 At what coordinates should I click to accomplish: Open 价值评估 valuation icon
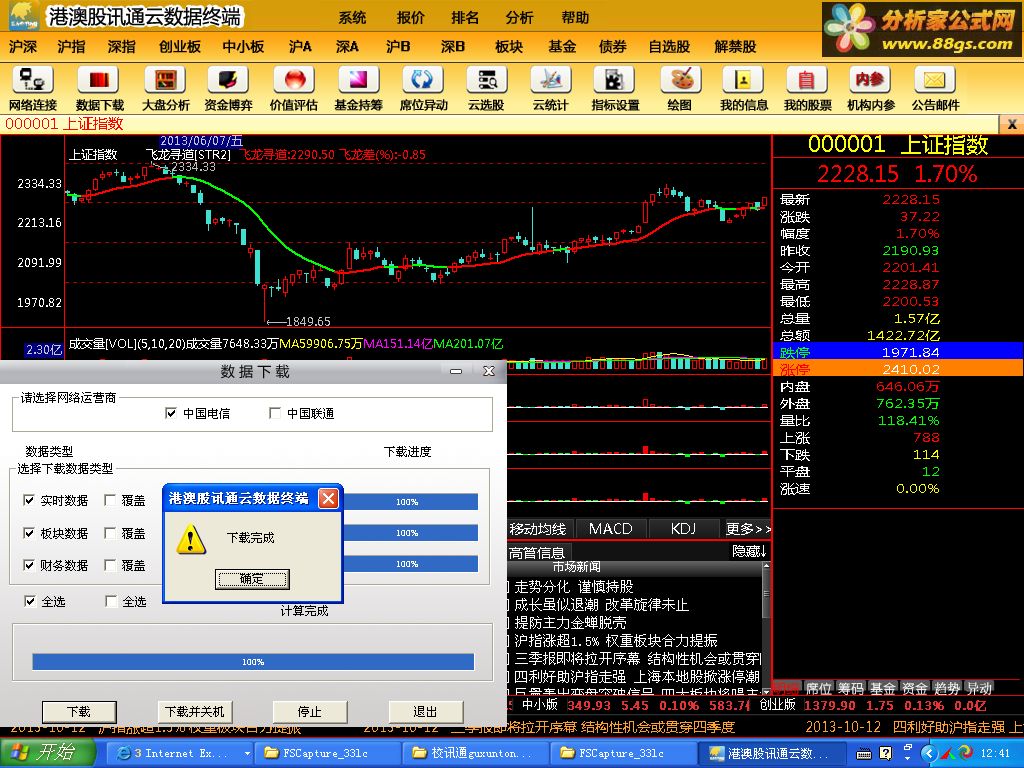pyautogui.click(x=293, y=89)
